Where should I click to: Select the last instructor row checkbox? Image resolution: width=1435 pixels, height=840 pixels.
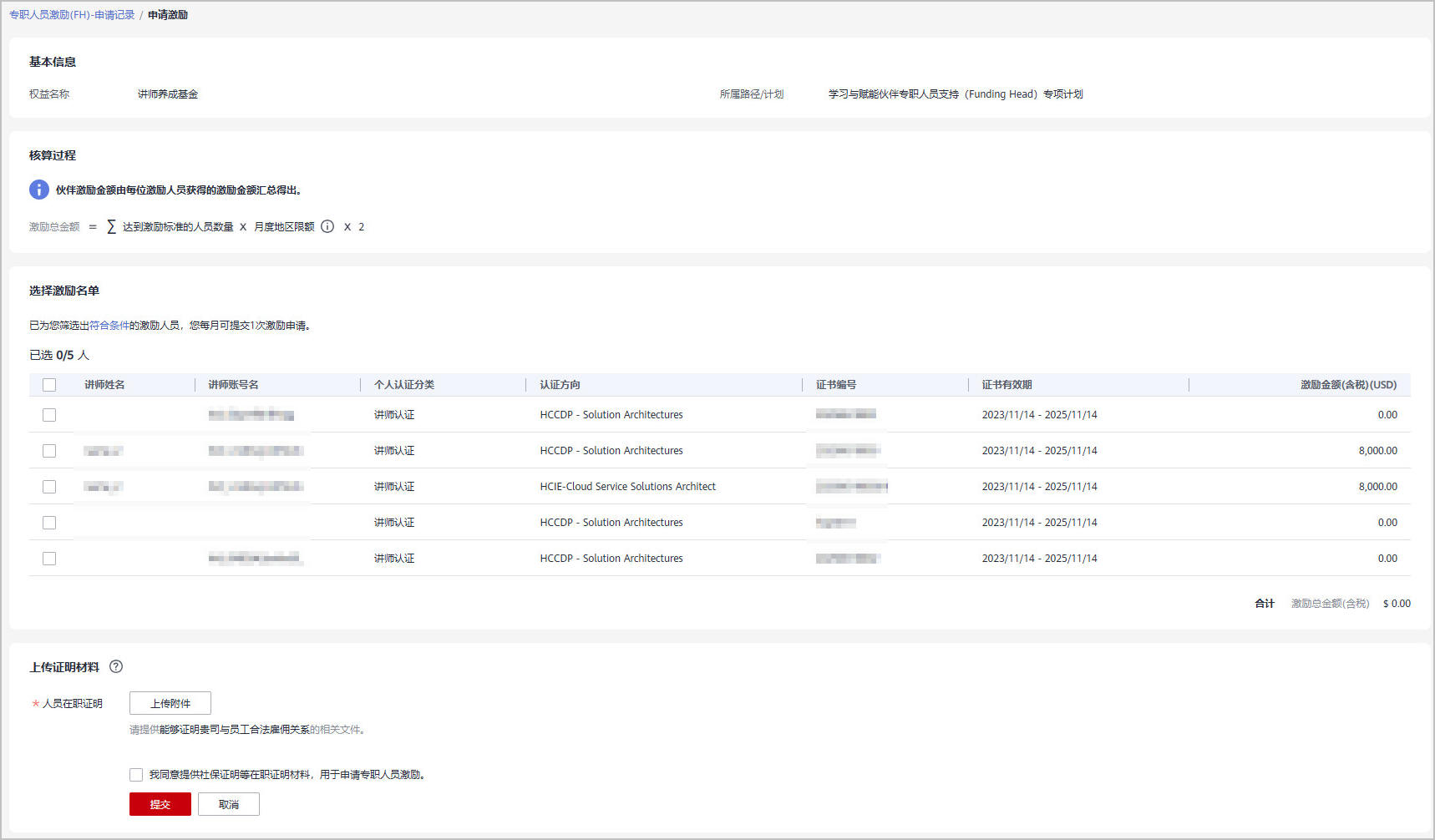[x=49, y=559]
